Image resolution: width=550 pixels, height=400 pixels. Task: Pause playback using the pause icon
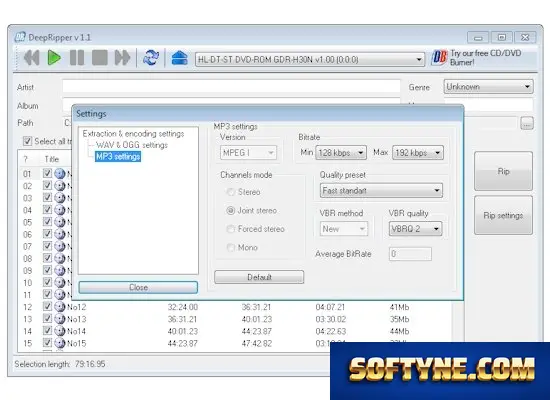pyautogui.click(x=77, y=58)
